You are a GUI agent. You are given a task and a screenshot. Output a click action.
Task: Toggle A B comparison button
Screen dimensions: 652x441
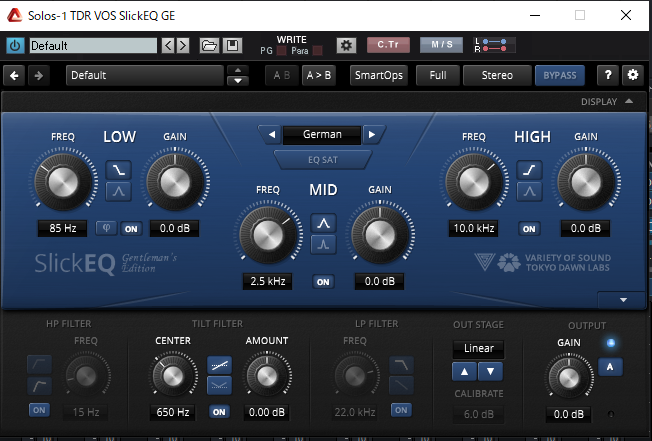282,75
